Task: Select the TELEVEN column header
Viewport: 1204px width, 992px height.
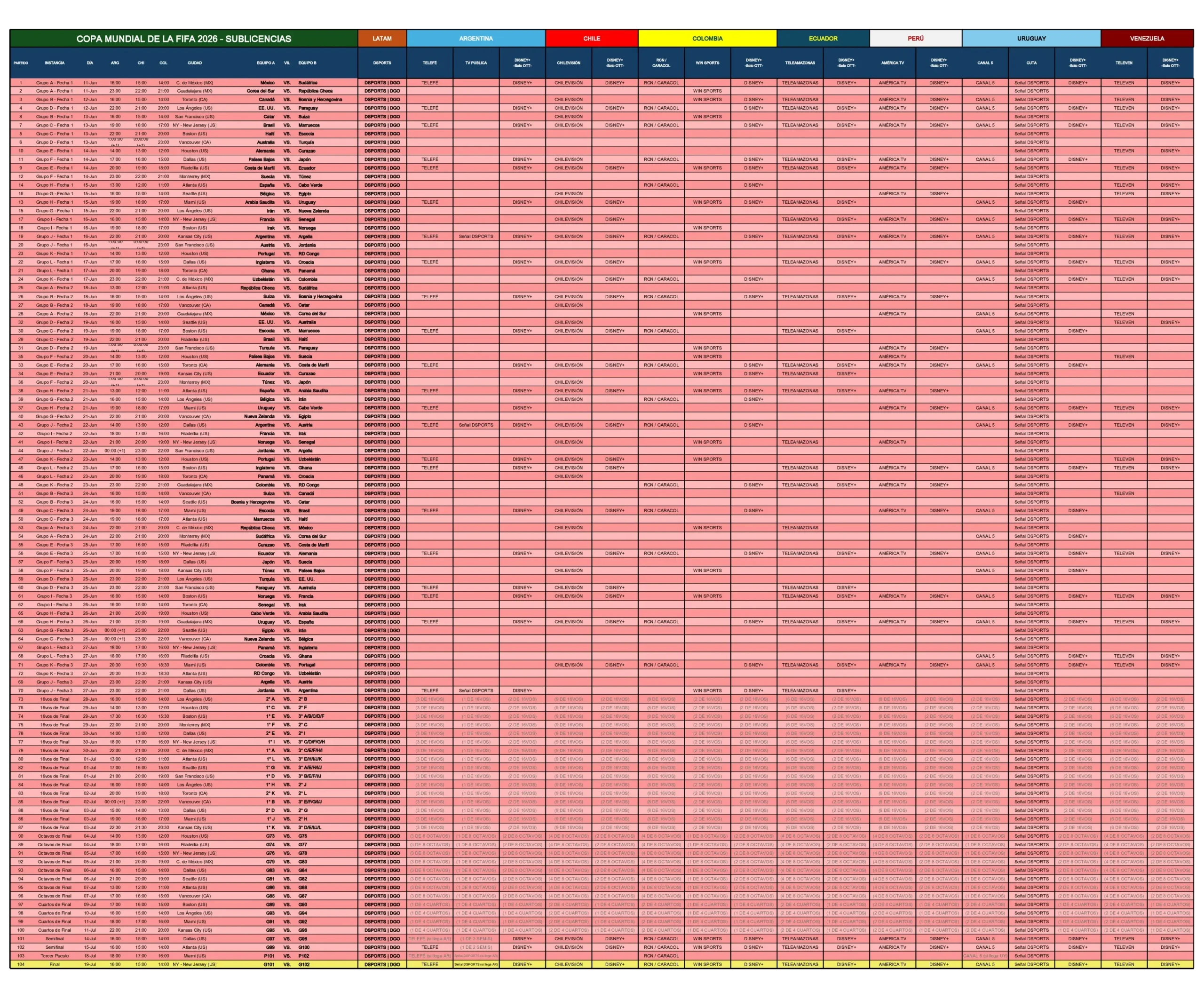Action: (1124, 63)
